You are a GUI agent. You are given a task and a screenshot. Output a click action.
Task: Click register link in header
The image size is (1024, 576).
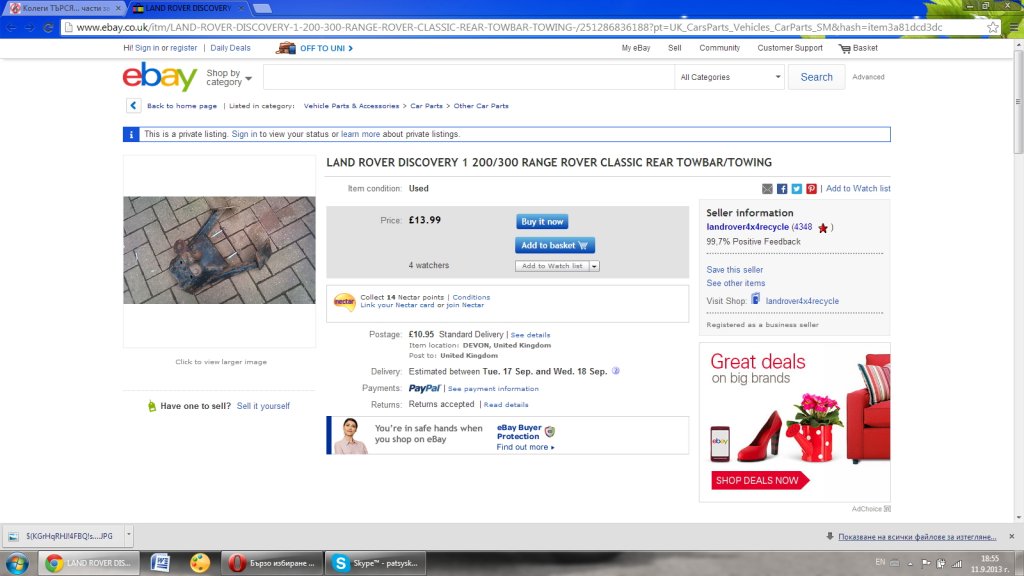point(184,48)
